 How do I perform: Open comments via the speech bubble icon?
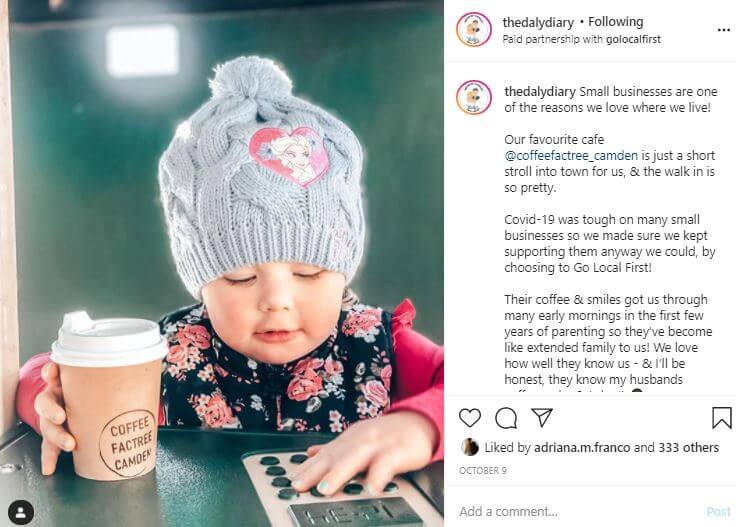506,418
